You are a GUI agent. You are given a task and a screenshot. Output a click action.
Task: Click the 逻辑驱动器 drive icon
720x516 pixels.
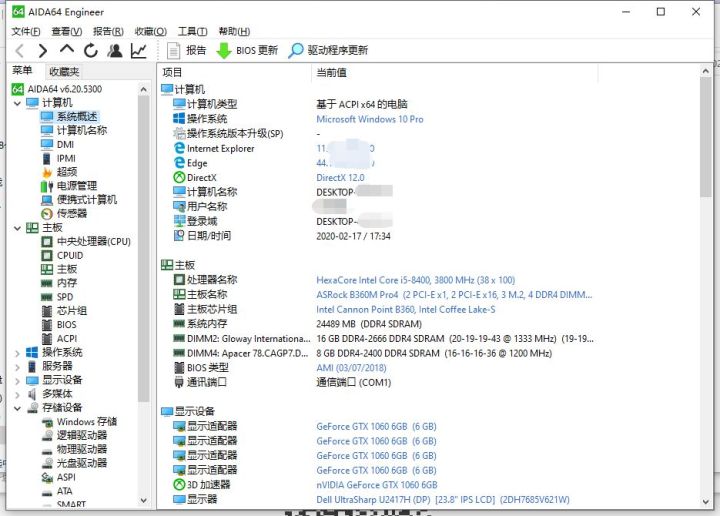47,436
